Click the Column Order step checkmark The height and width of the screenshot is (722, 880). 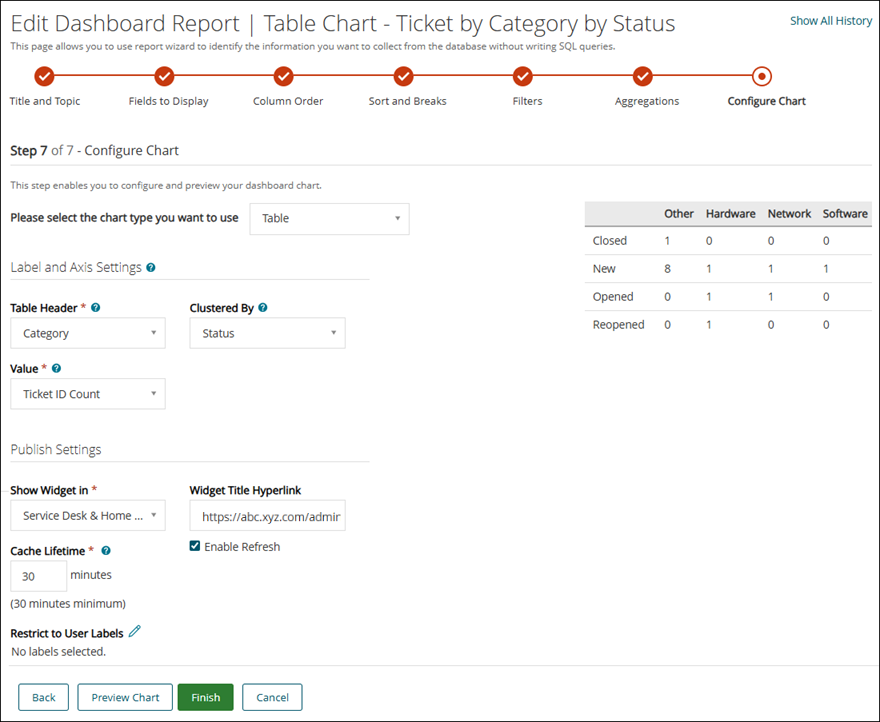tap(283, 76)
